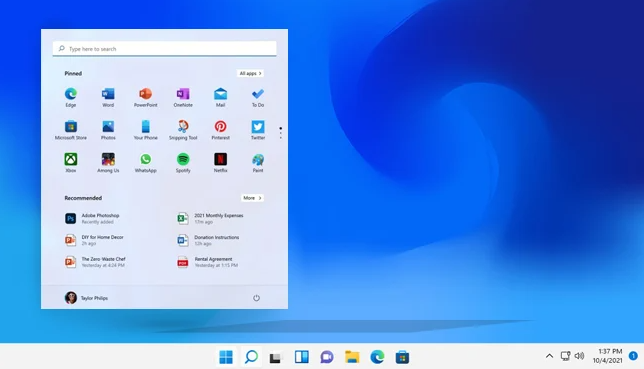Viewport: 644px width, 369px height.
Task: Open the notification badge in tray
Action: click(633, 355)
